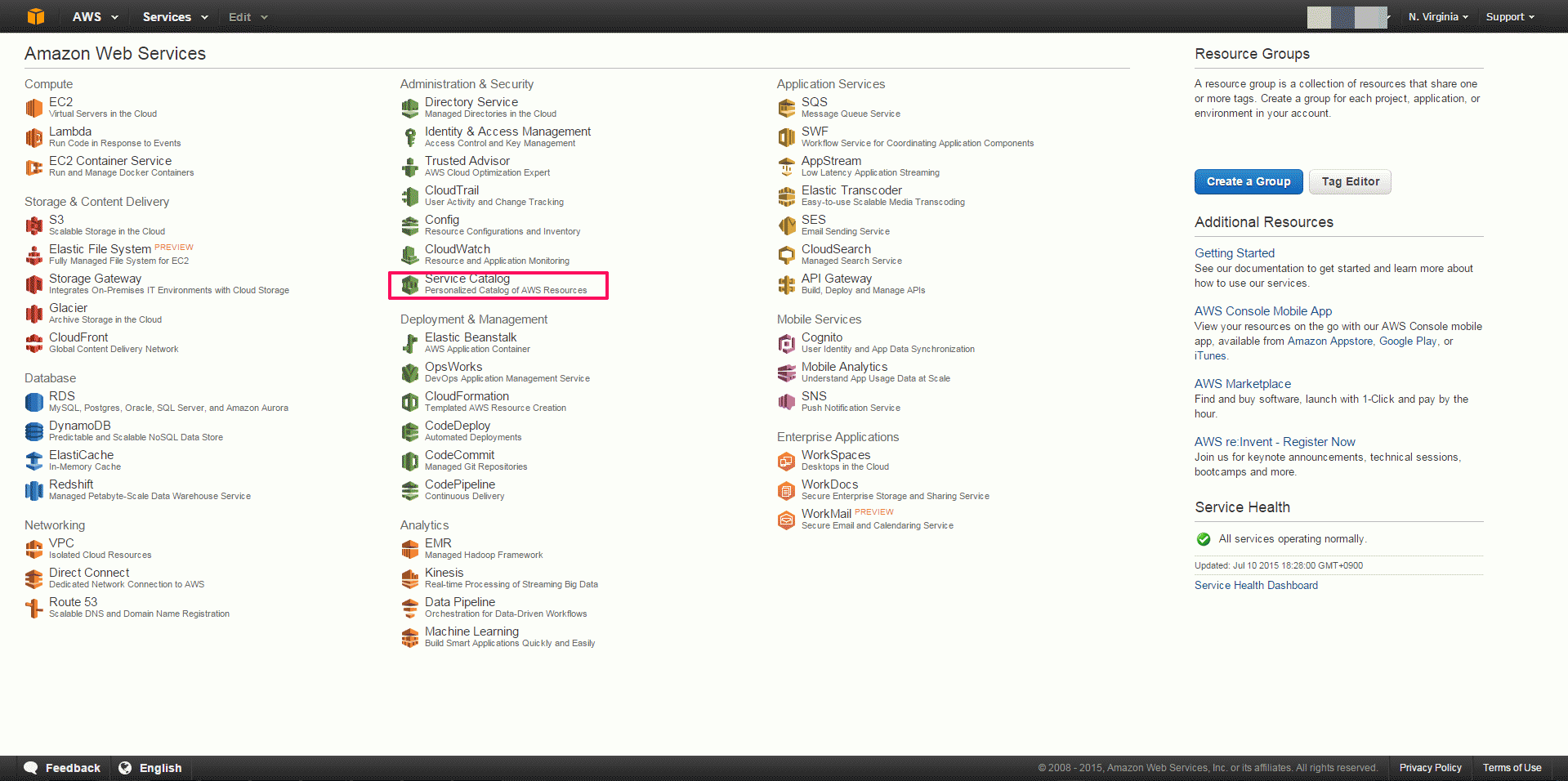The height and width of the screenshot is (781, 1568).
Task: Open the WorkDocs link
Action: (x=829, y=484)
